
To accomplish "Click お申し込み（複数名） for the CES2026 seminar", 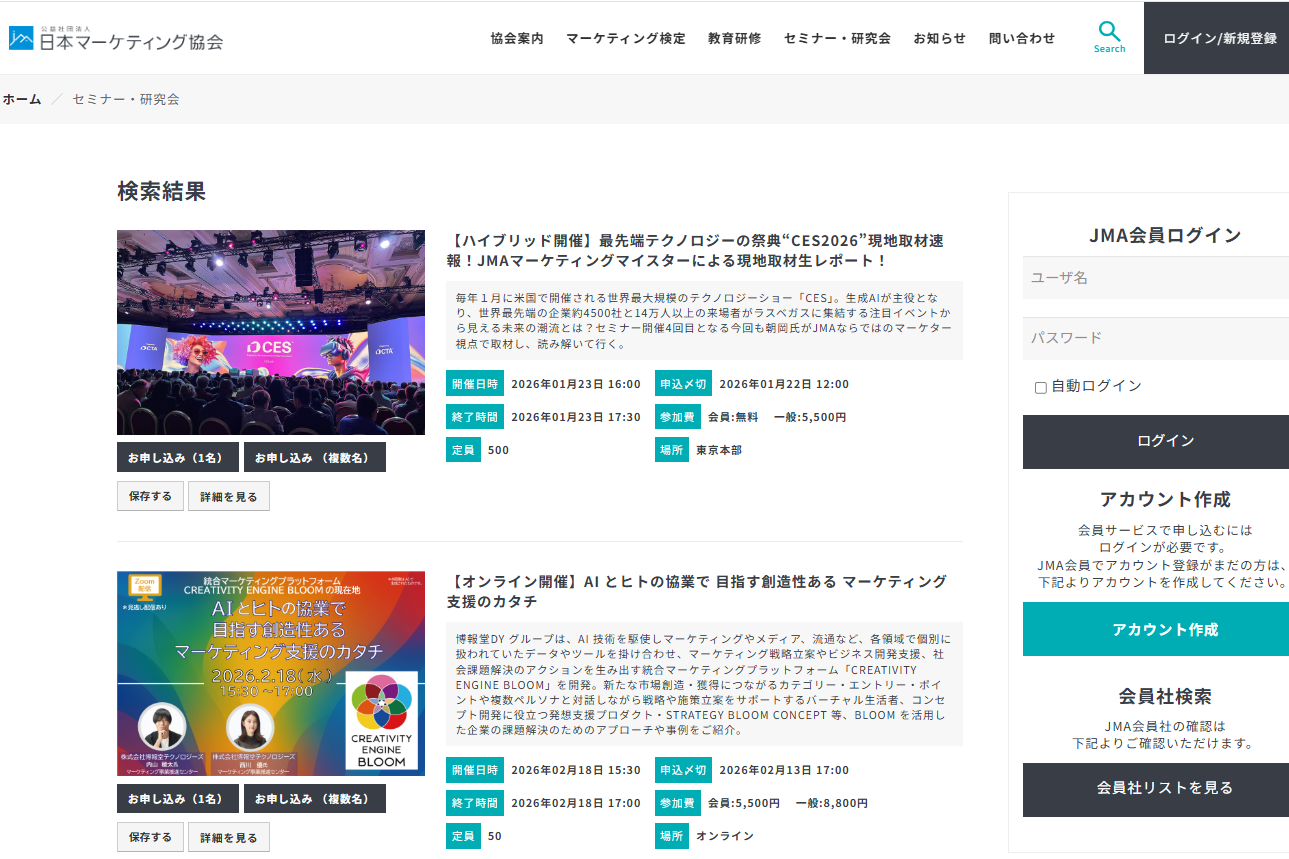I will (313, 456).
